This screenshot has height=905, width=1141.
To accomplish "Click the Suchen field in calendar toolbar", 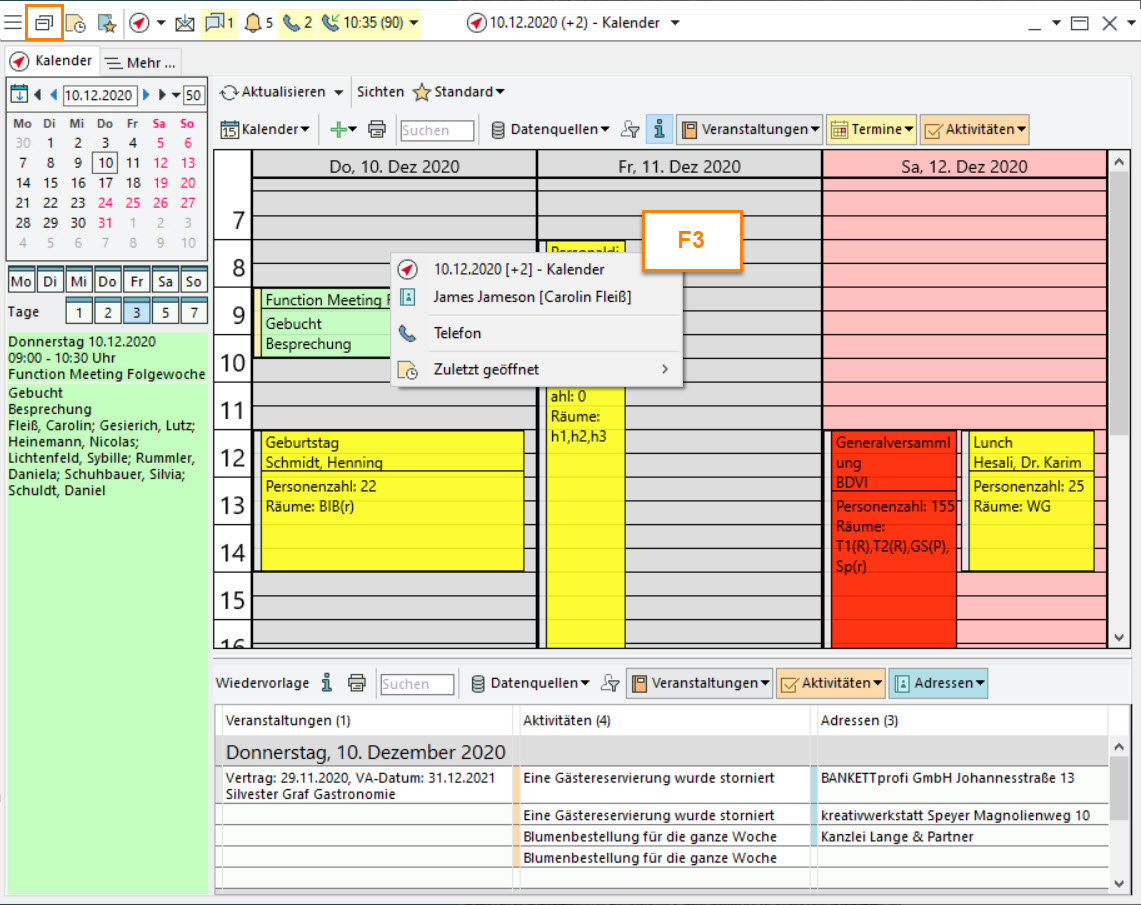I will (x=438, y=130).
